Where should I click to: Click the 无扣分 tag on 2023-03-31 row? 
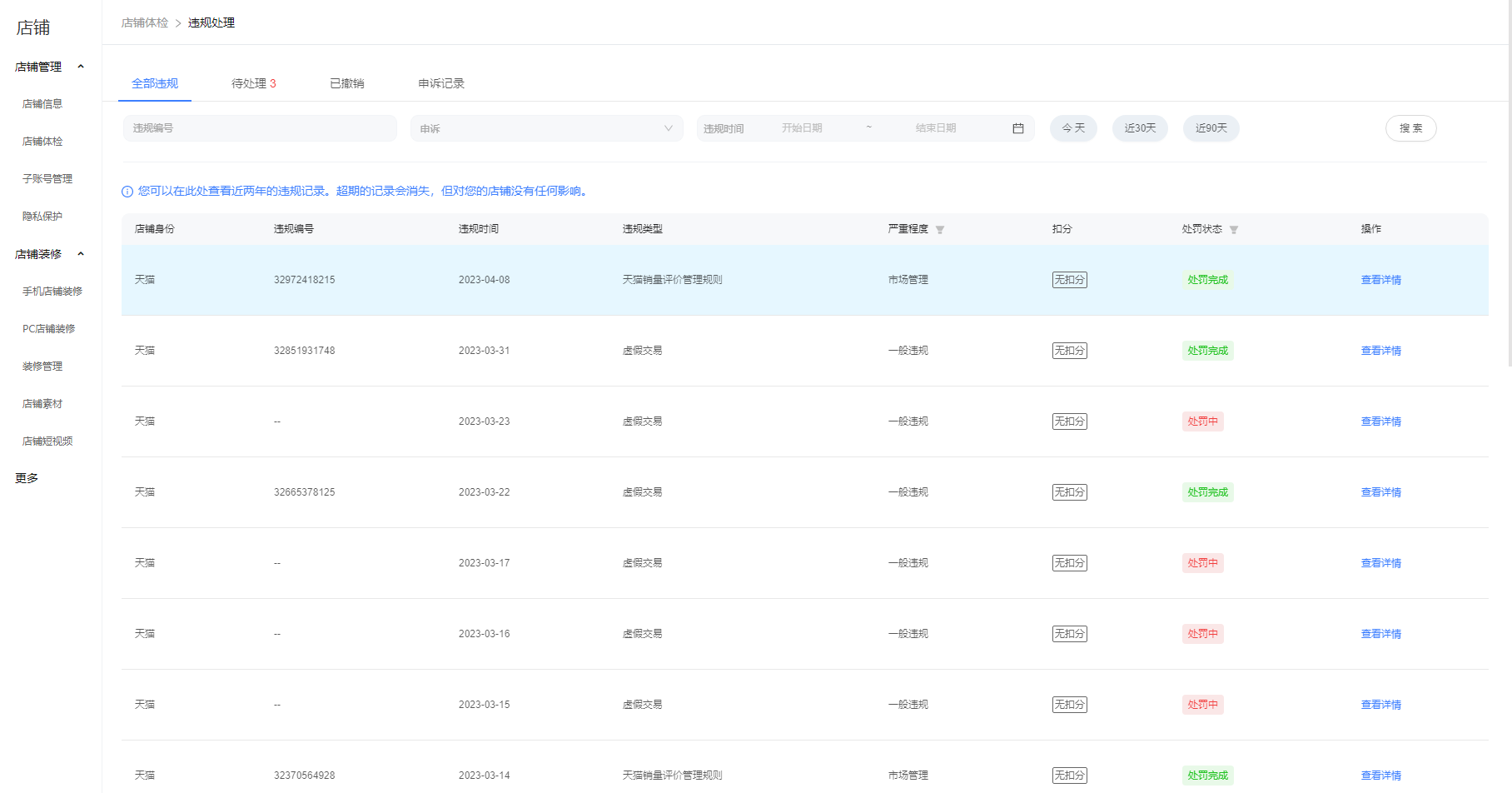(1070, 351)
